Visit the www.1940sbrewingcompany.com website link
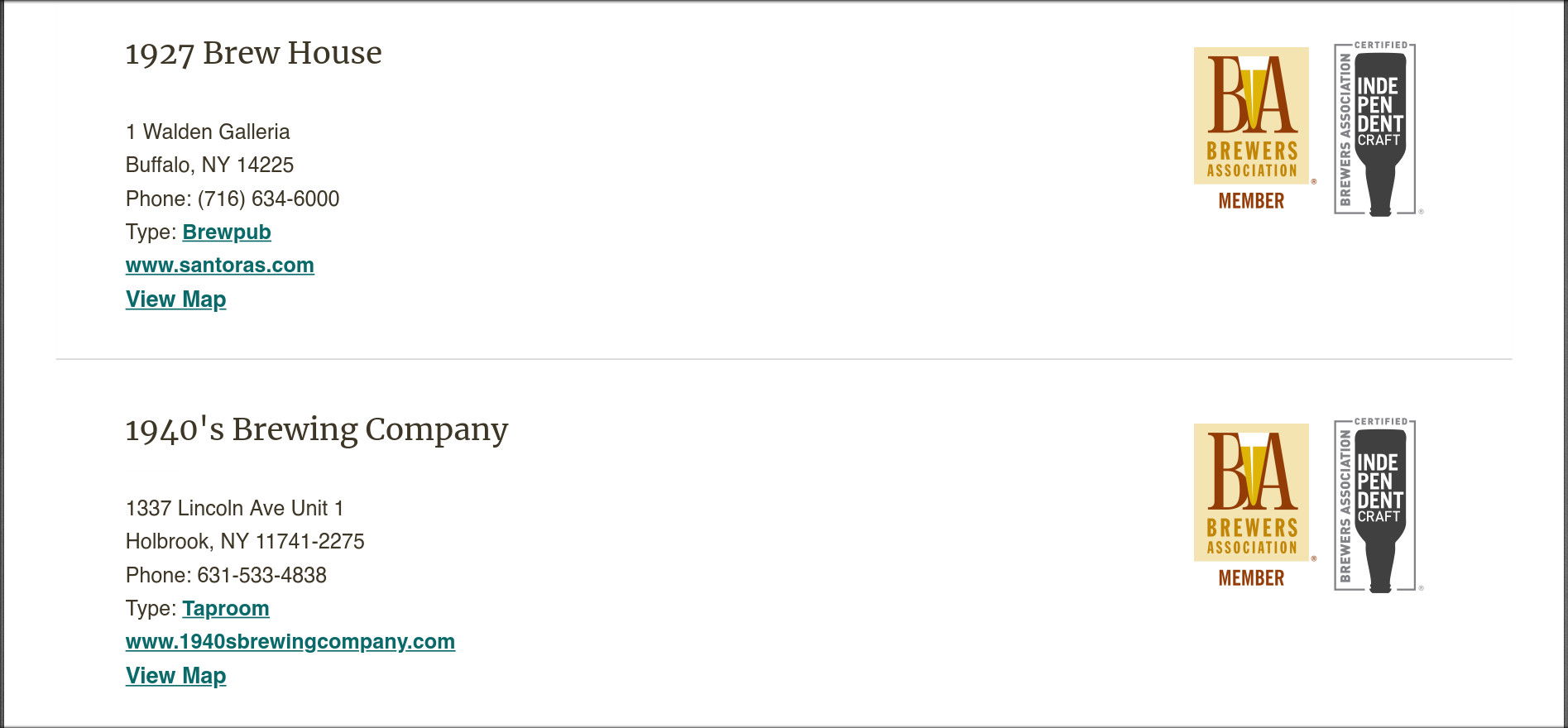The height and width of the screenshot is (728, 1568). (290, 642)
